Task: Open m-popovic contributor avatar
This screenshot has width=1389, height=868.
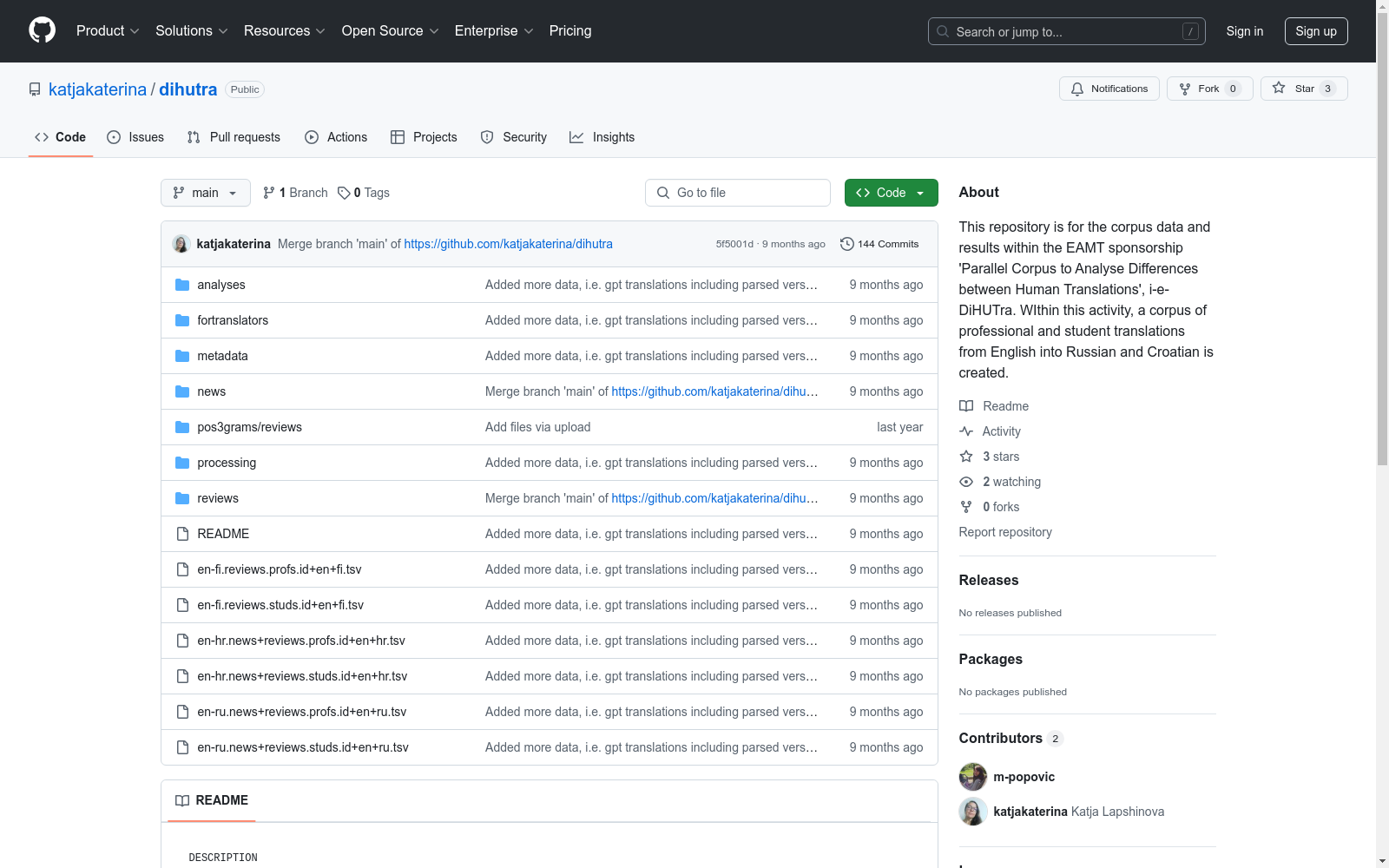Action: (x=973, y=777)
